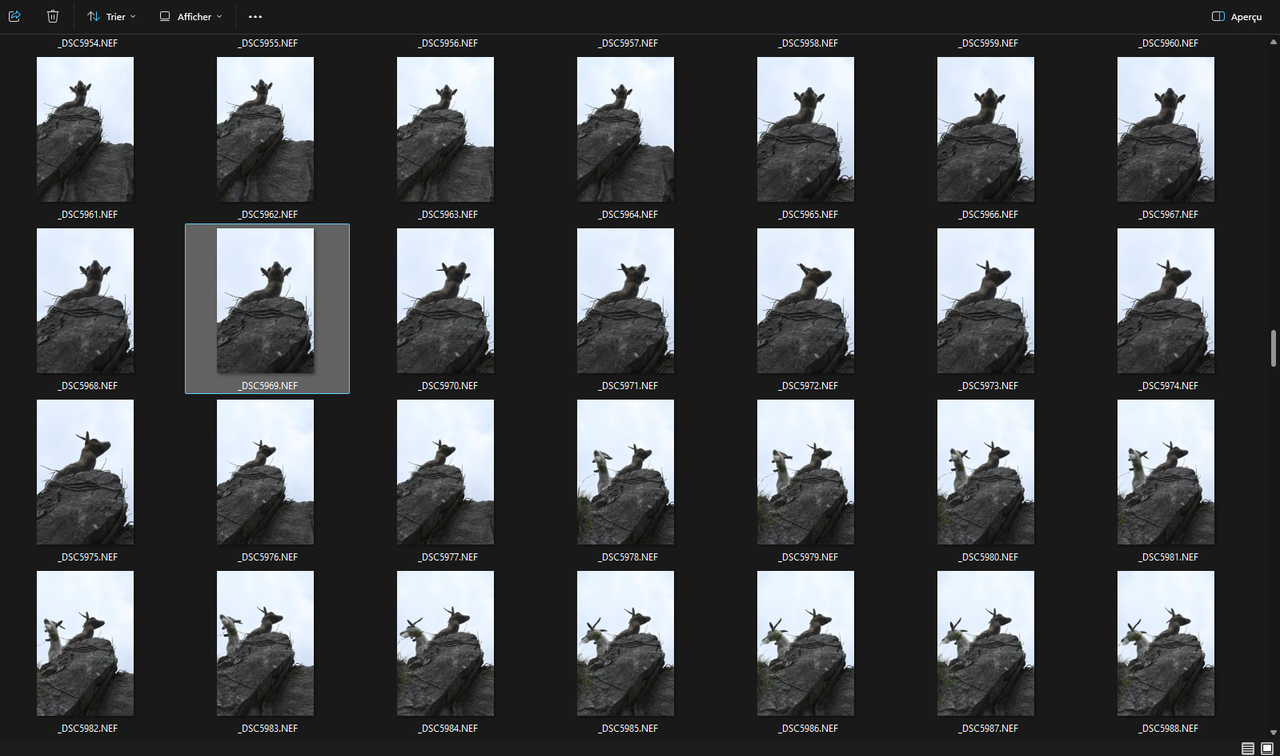
Task: Select the _DSC5959.NEF file name
Action: [x=988, y=43]
